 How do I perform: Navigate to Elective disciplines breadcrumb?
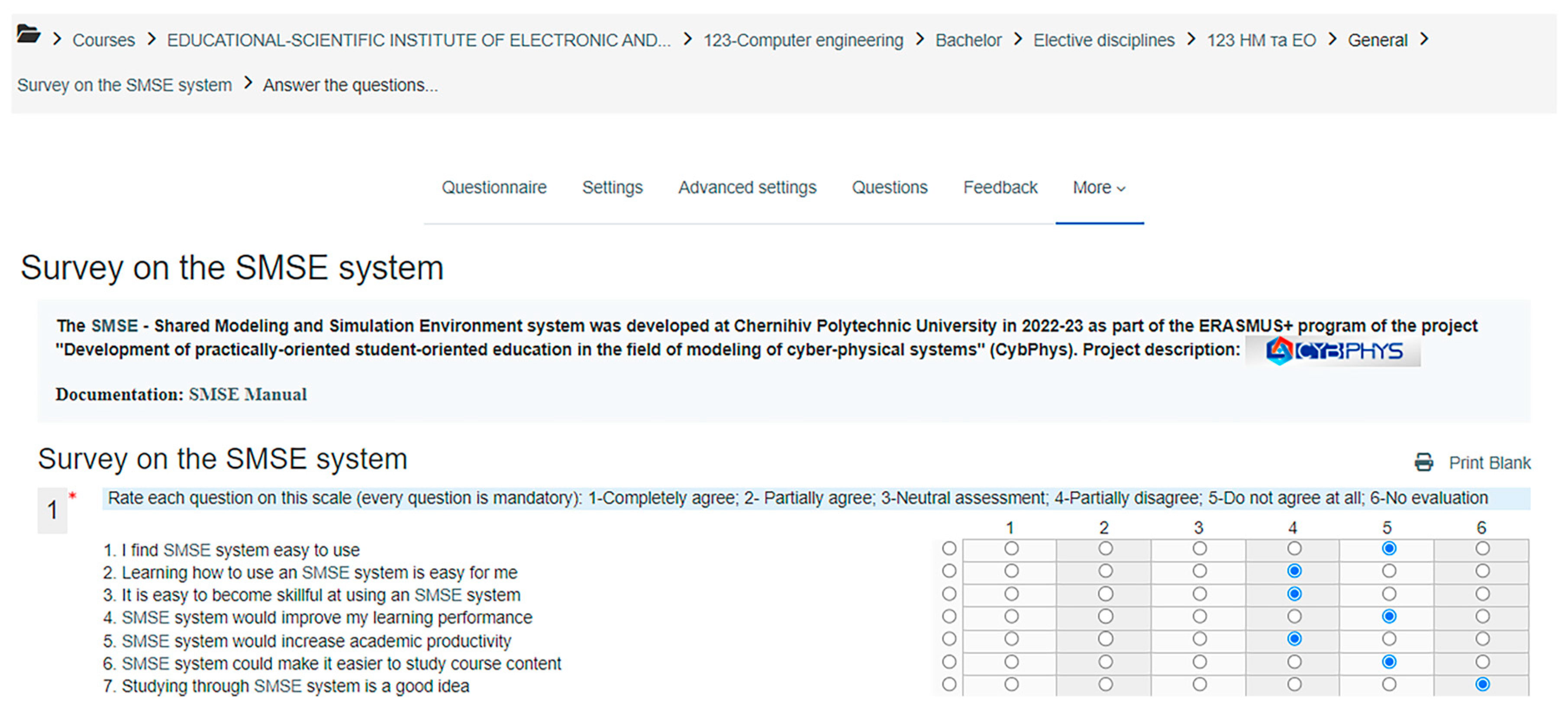(1103, 40)
